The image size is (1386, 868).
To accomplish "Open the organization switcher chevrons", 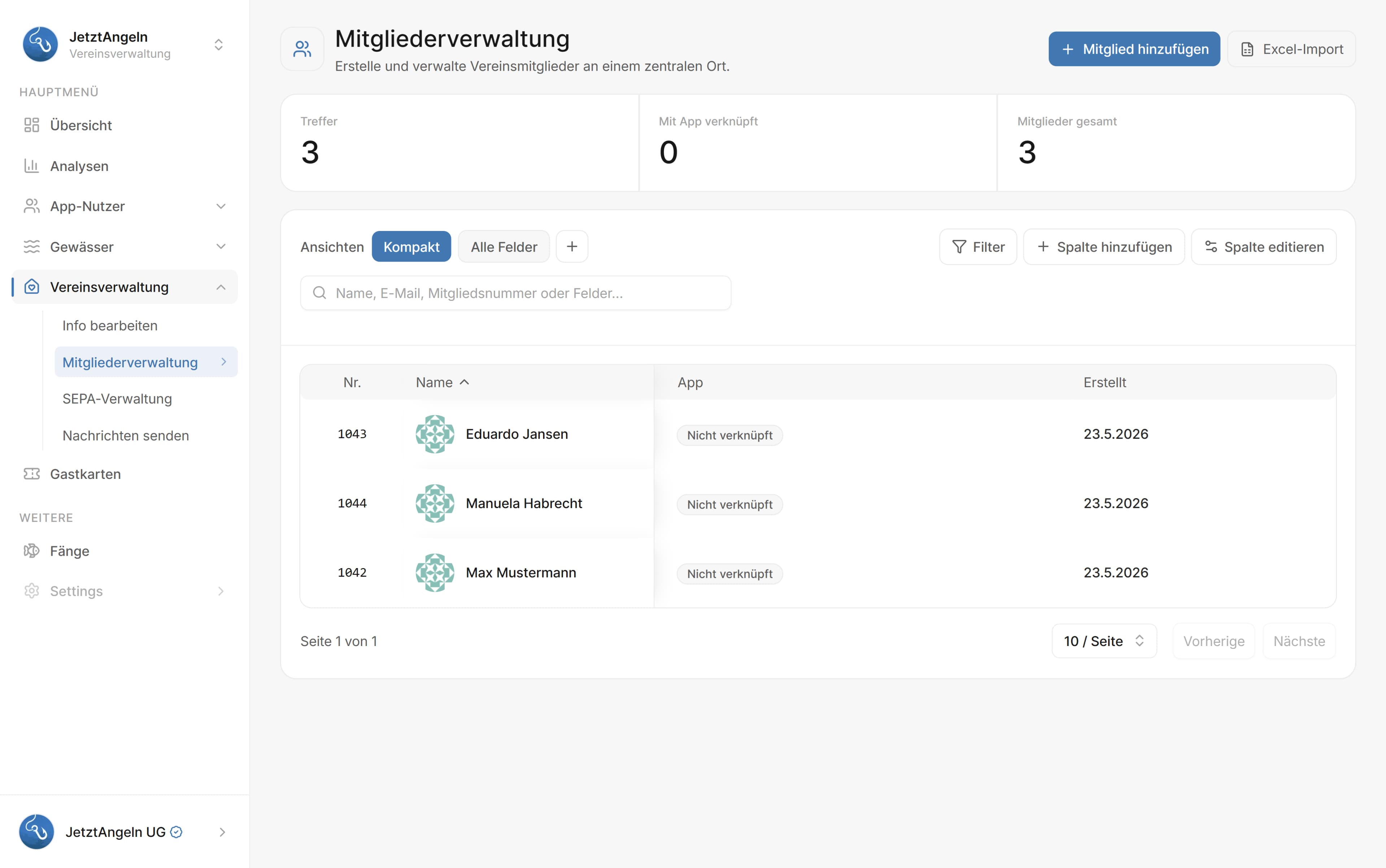I will tap(219, 45).
